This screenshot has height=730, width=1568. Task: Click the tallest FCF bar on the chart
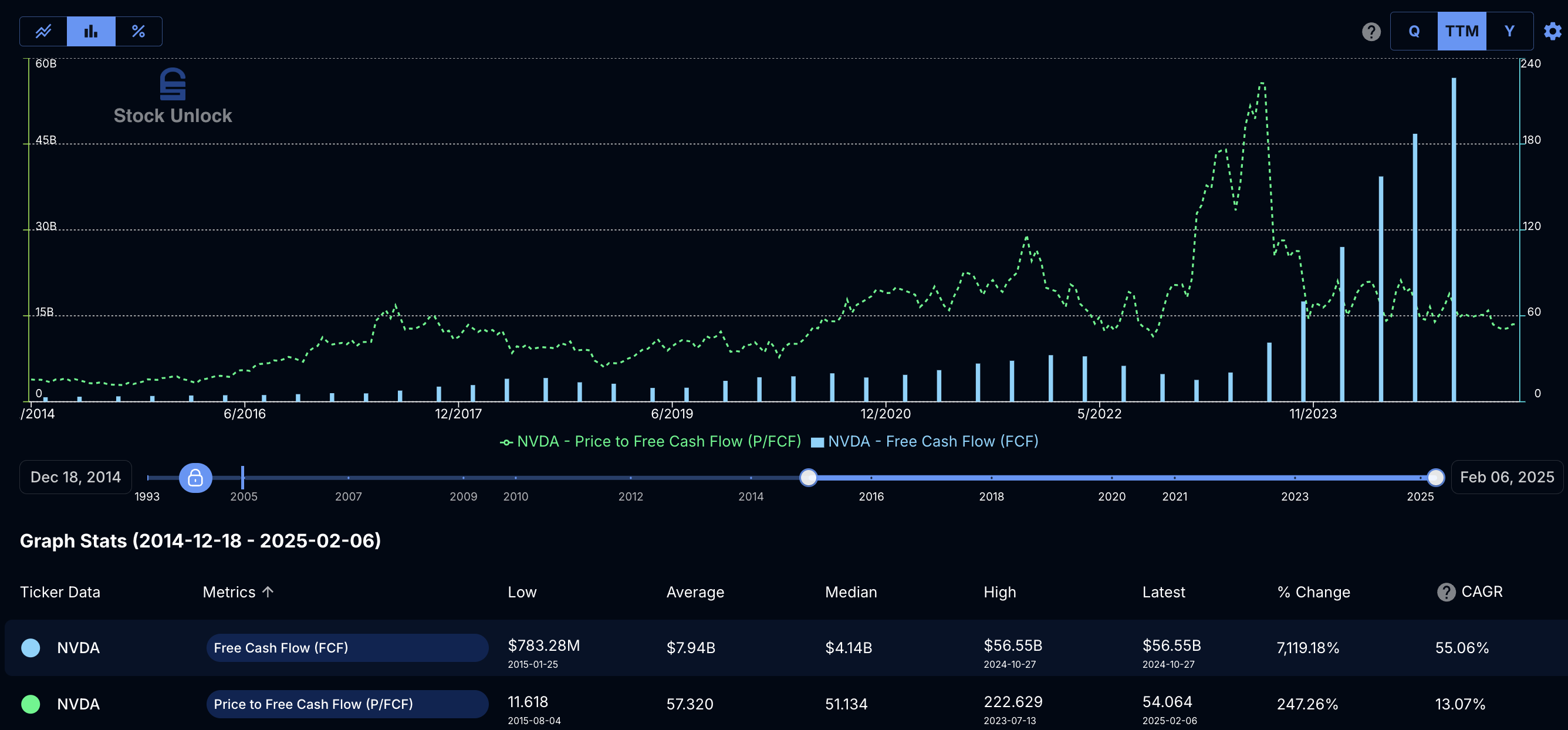(x=1454, y=239)
